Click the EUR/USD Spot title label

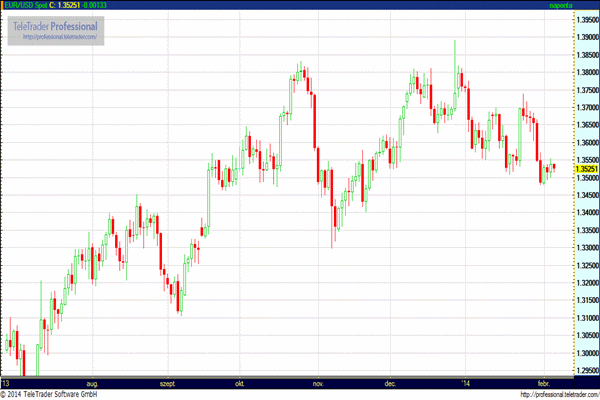pyautogui.click(x=26, y=5)
